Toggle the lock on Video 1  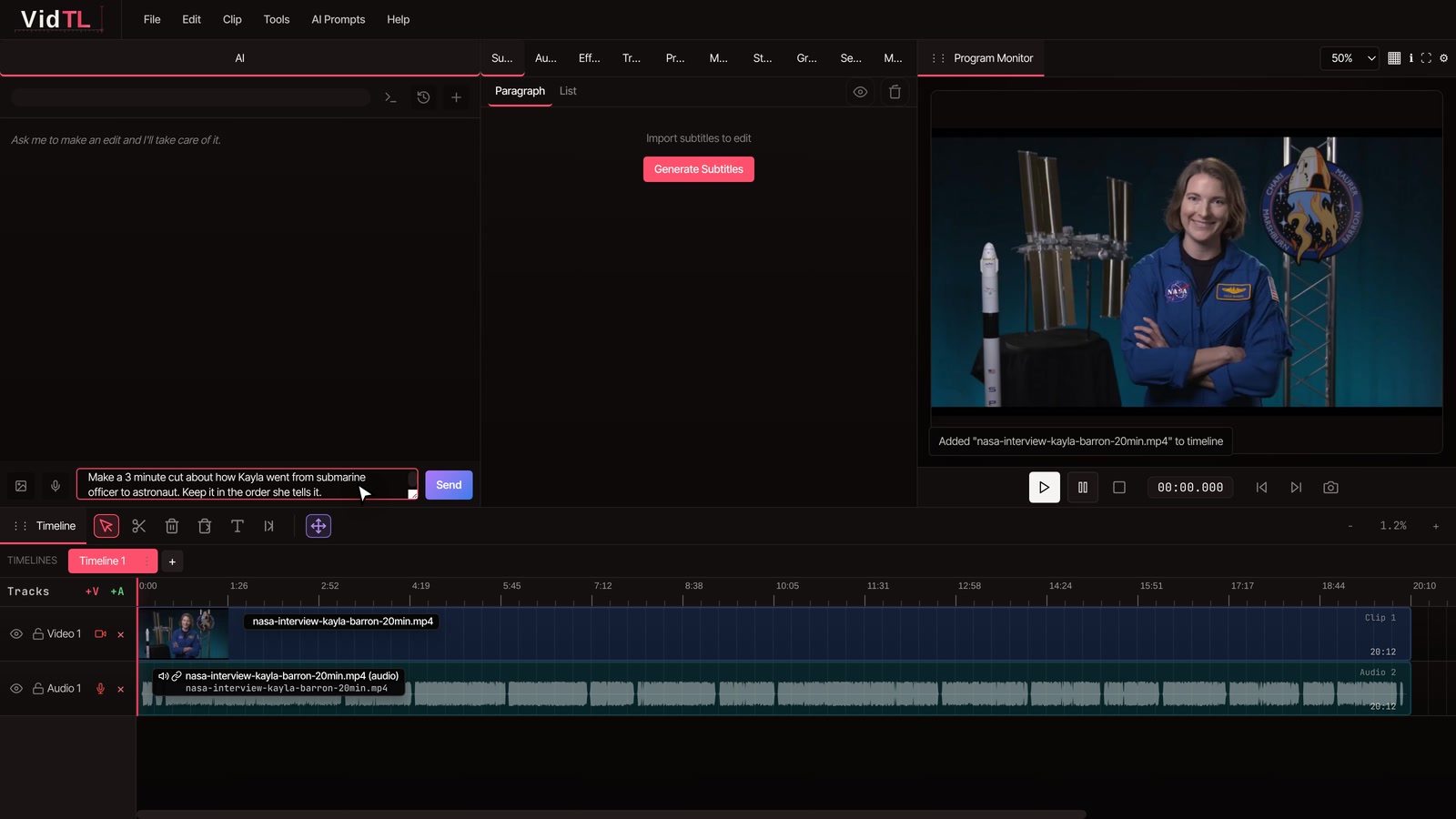(38, 634)
